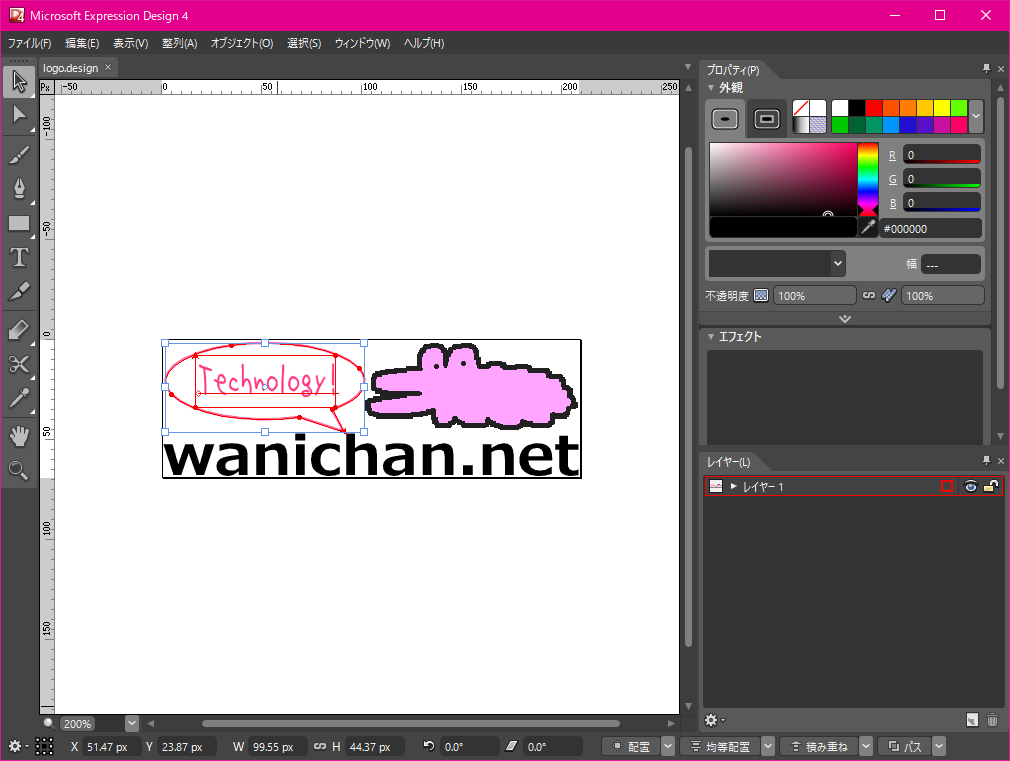This screenshot has height=761, width=1010.
Task: Click the red selection square on レイヤー 1
Action: click(947, 486)
